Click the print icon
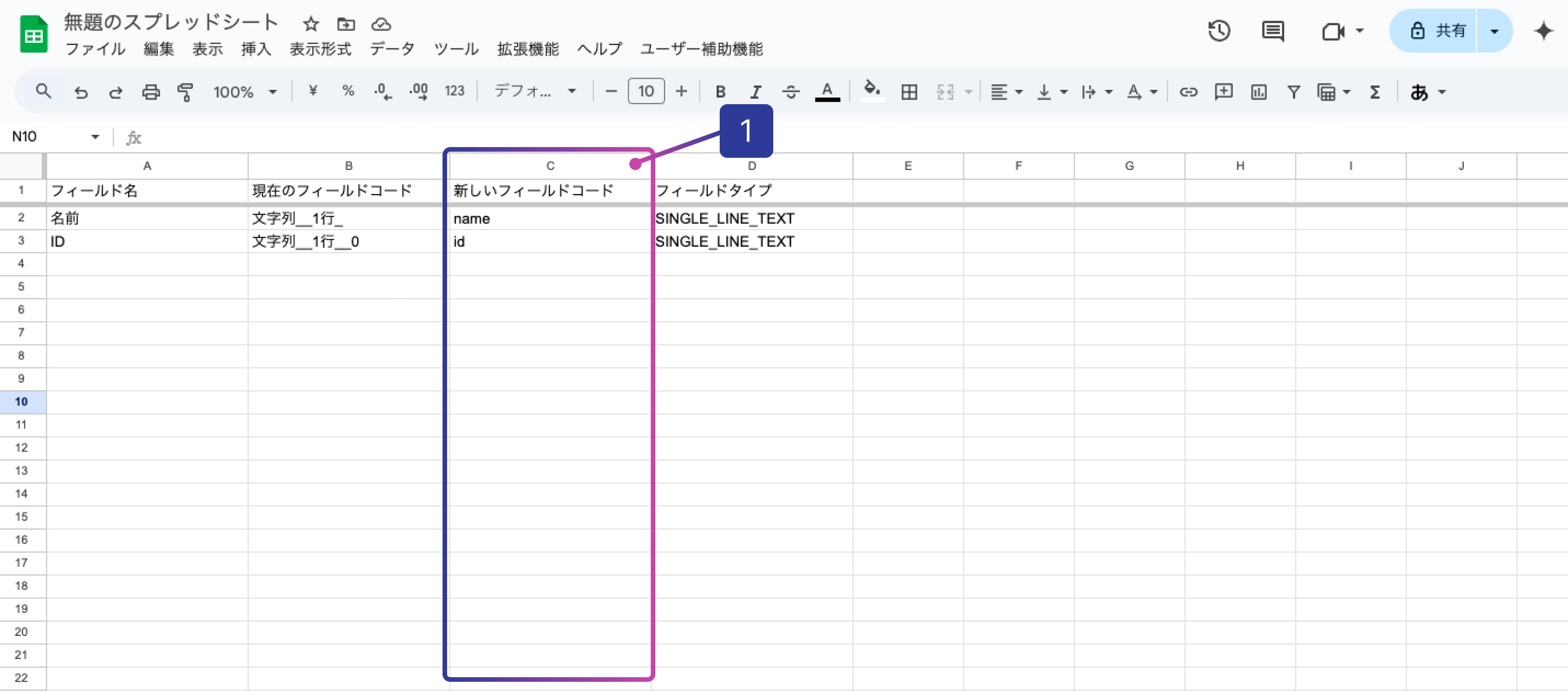The height and width of the screenshot is (691, 1568). pyautogui.click(x=151, y=92)
